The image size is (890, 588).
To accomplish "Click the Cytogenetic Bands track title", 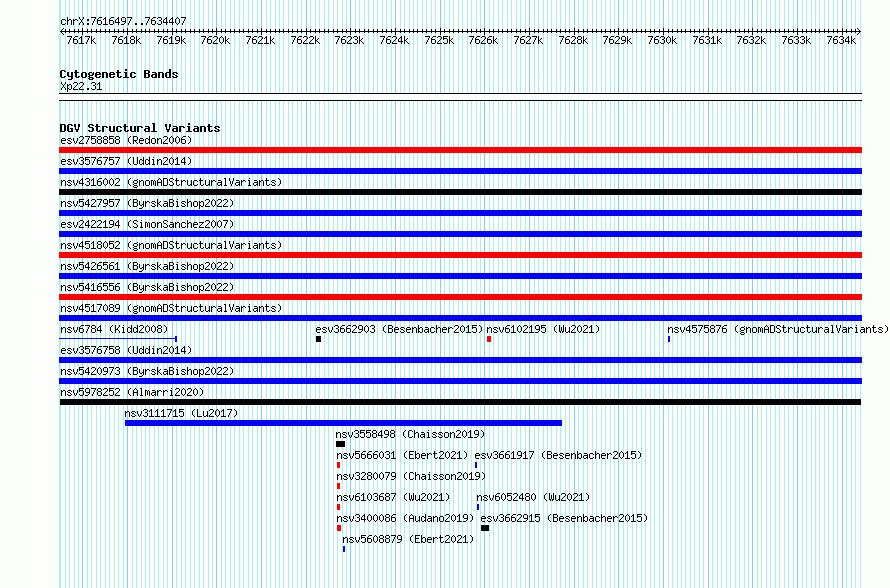I will coord(119,74).
